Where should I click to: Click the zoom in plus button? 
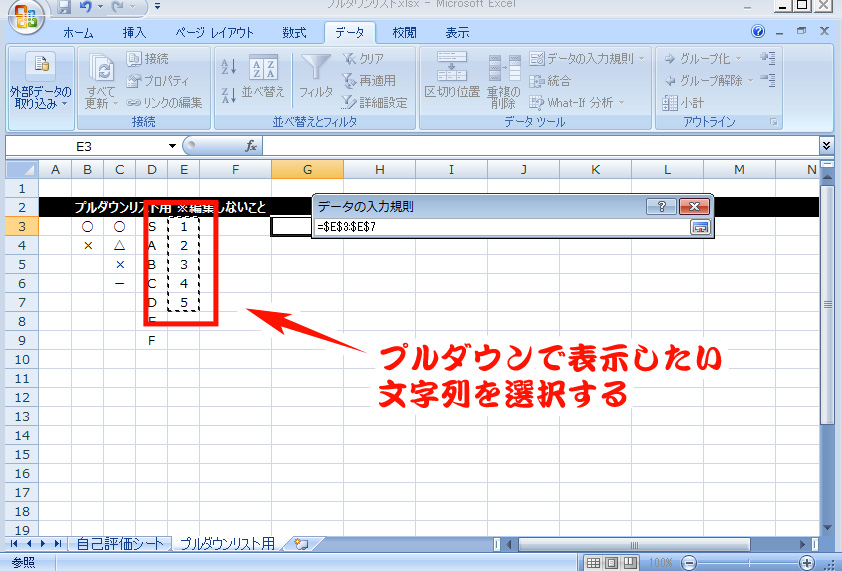(806, 562)
